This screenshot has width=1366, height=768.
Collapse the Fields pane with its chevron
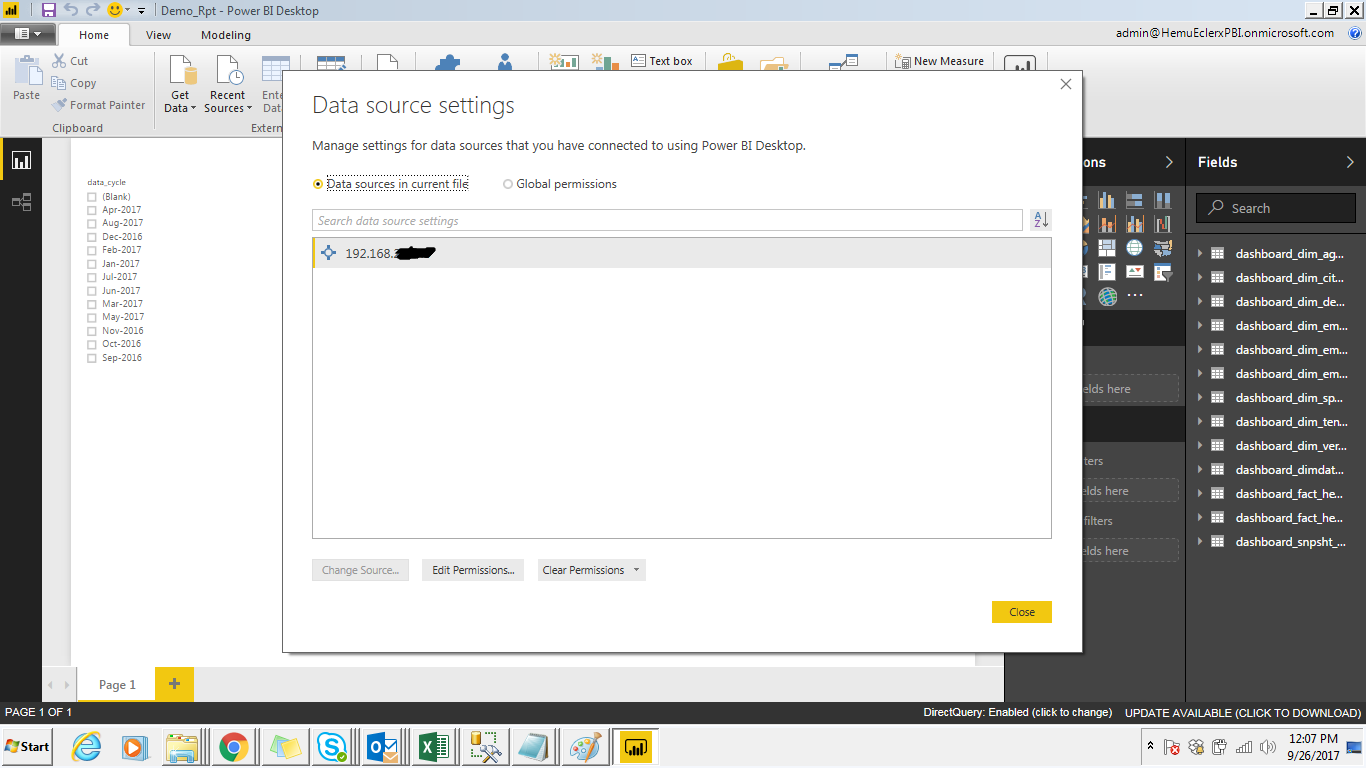(x=1350, y=162)
